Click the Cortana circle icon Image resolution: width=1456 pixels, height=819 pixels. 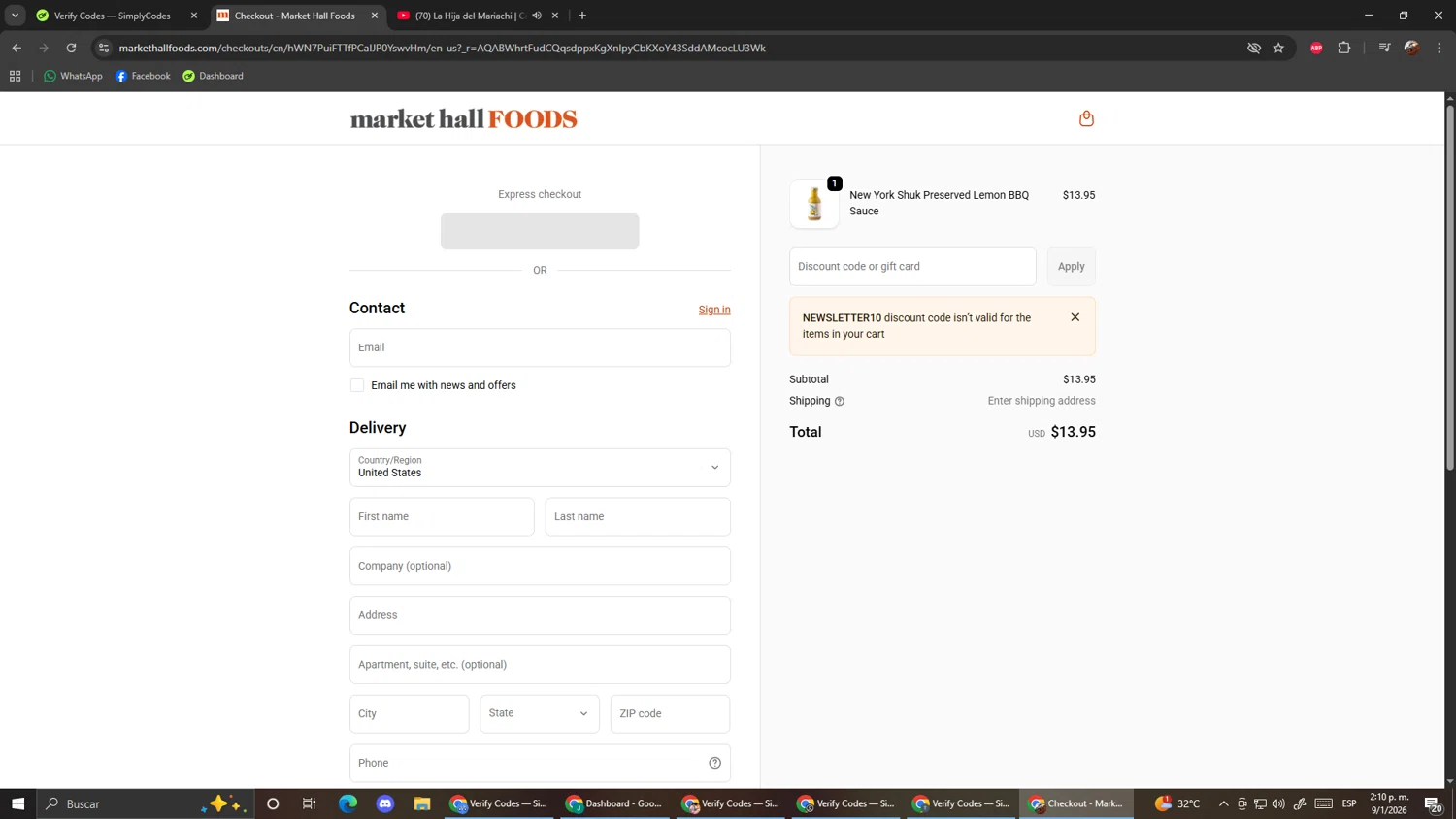(273, 803)
